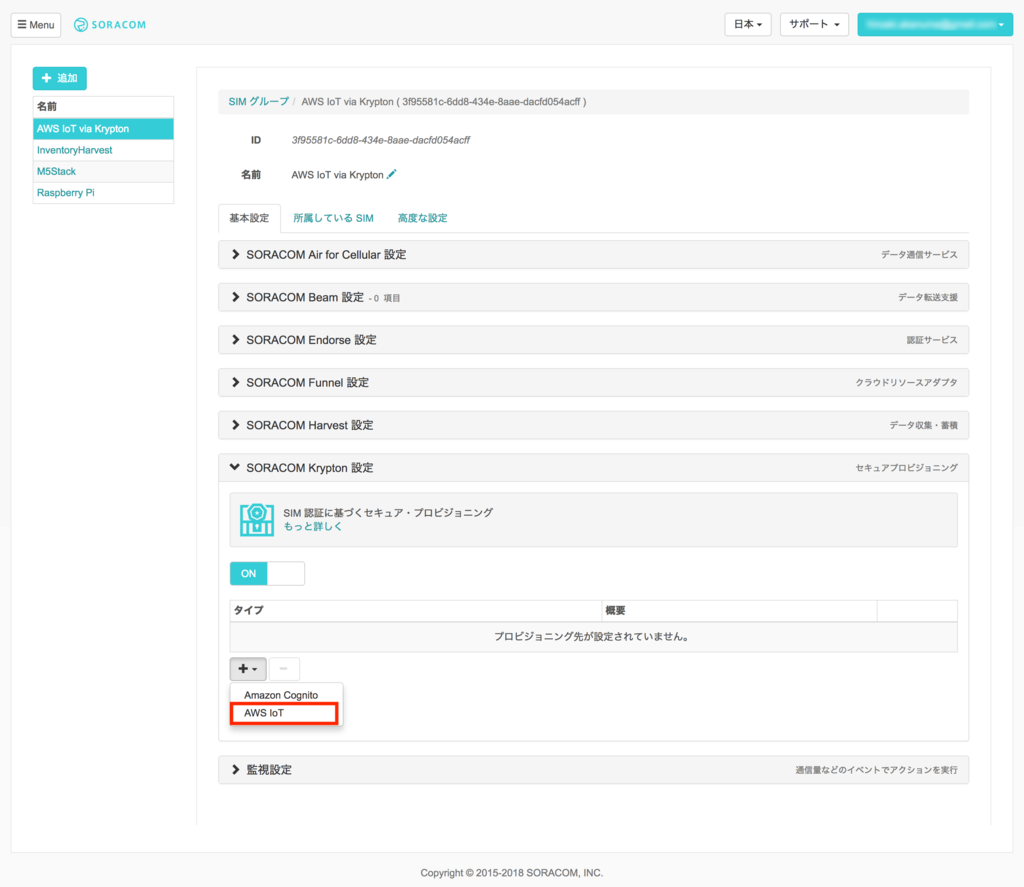Open the 日本 region dropdown
Viewport: 1024px width, 887px height.
coord(748,24)
